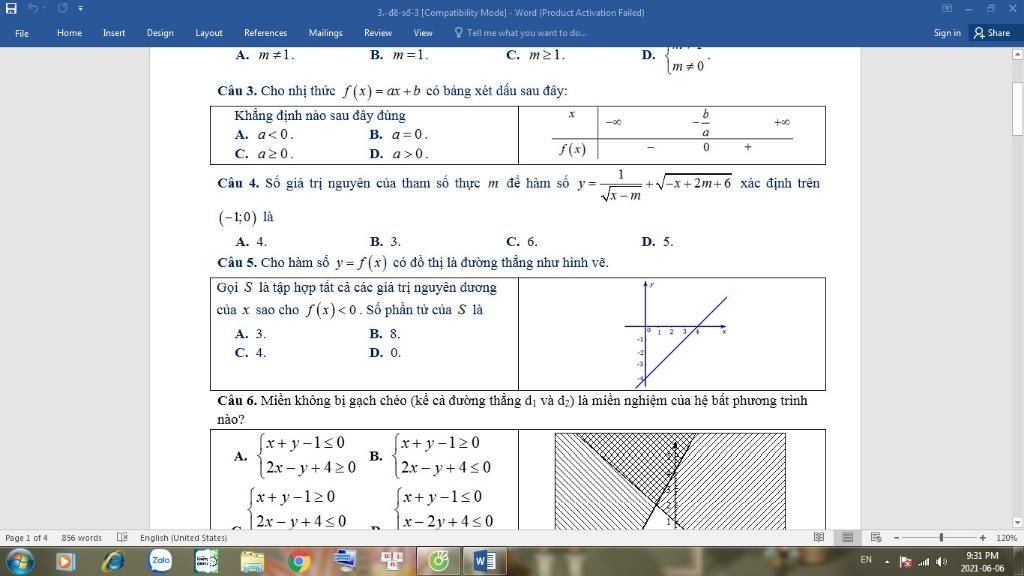Open Google Chrome from the taskbar
The width and height of the screenshot is (1024, 576).
point(298,561)
